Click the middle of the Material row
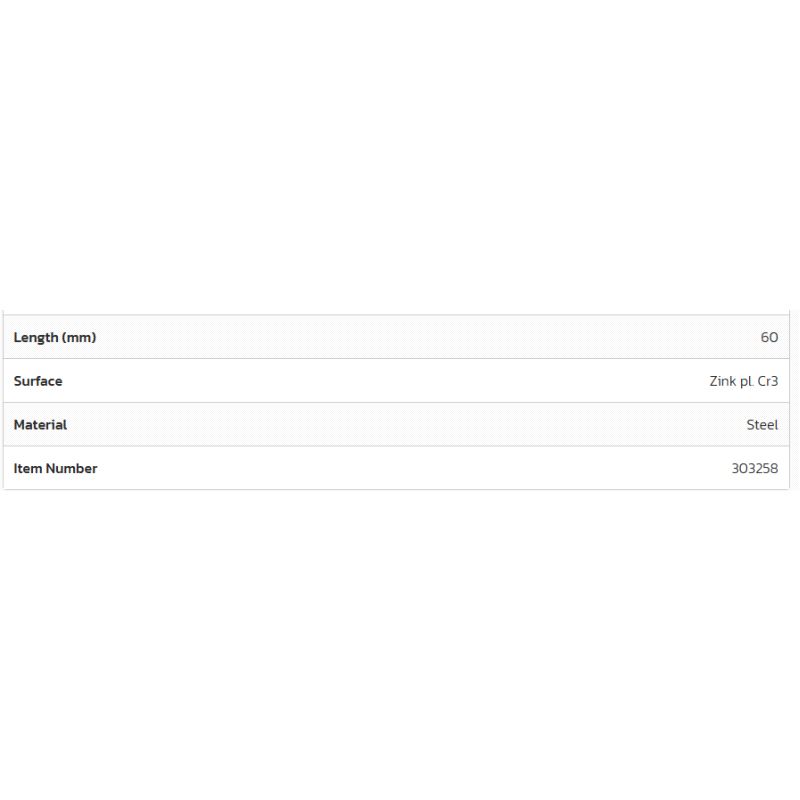This screenshot has width=800, height=800. pyautogui.click(x=396, y=425)
